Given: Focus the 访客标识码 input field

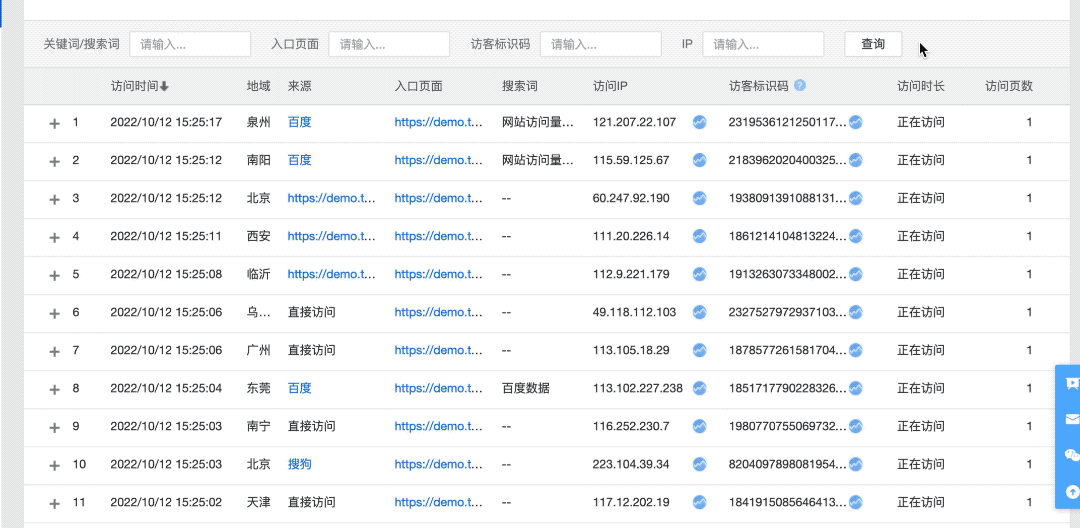Looking at the screenshot, I should (601, 44).
